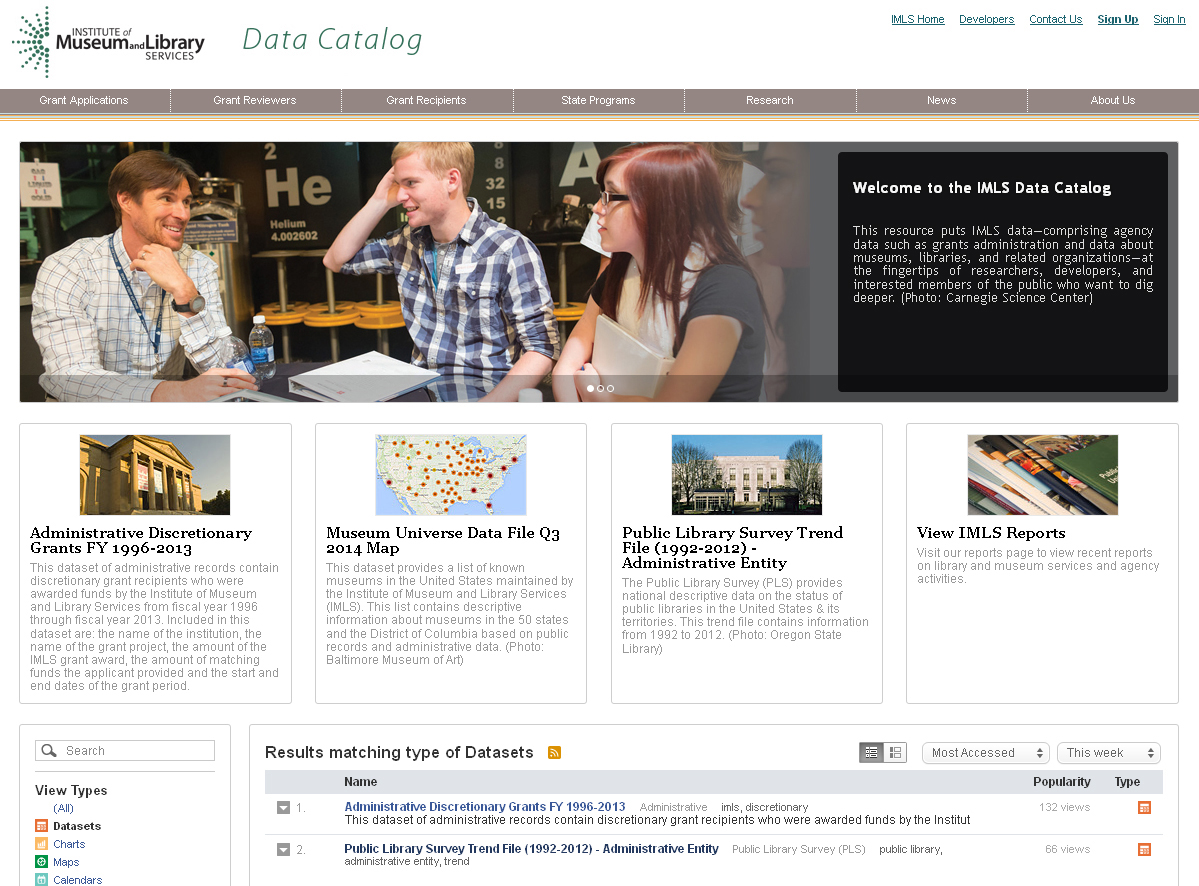Click the Sign In link
Image resolution: width=1199 pixels, height=886 pixels.
tap(1169, 19)
